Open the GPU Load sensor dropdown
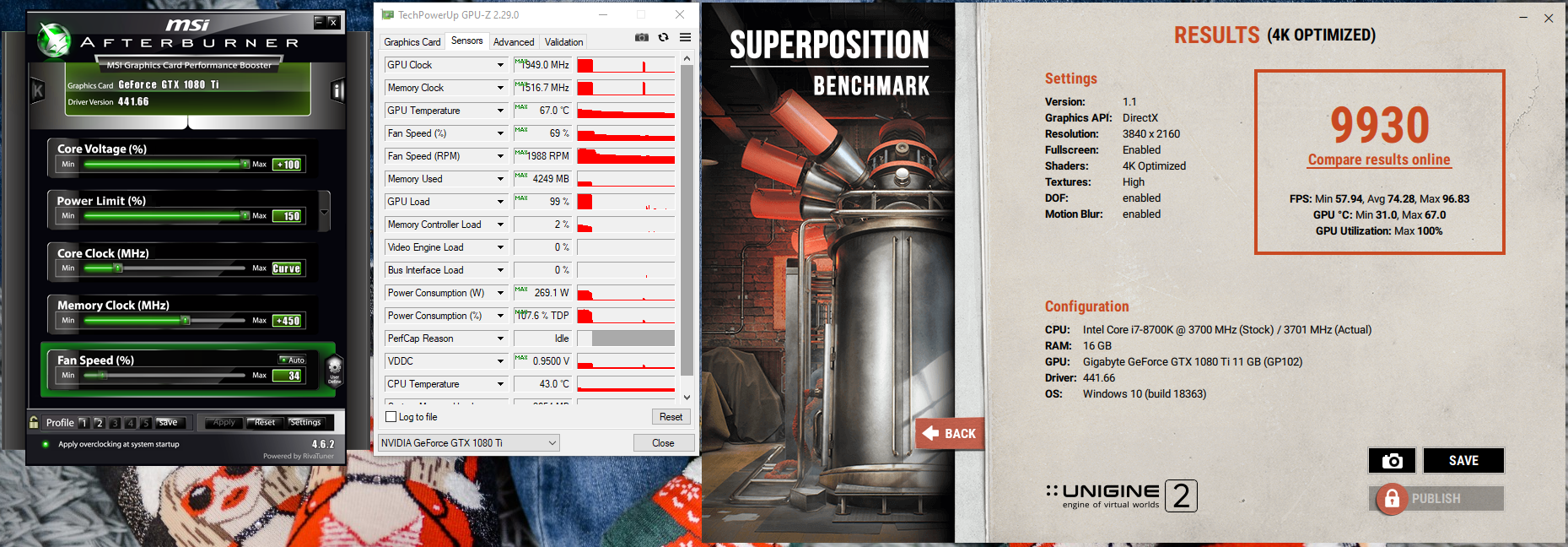The height and width of the screenshot is (547, 1568). [x=500, y=202]
